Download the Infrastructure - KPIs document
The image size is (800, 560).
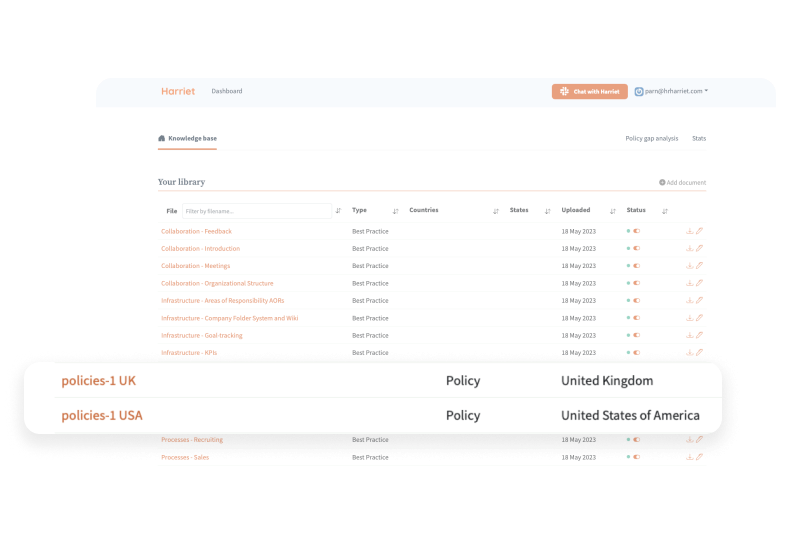coord(689,352)
